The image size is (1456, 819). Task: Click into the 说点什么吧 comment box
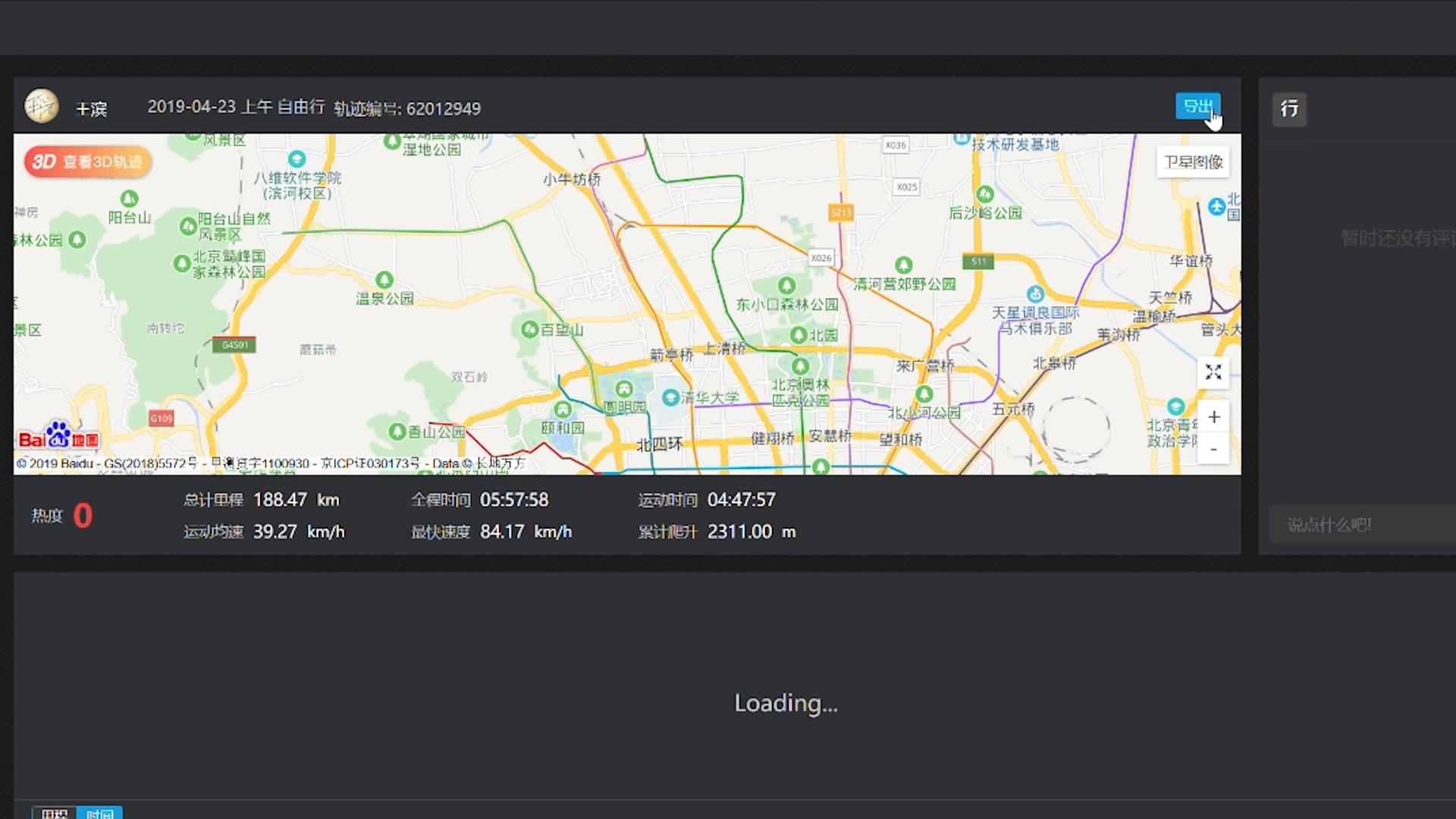1357,524
